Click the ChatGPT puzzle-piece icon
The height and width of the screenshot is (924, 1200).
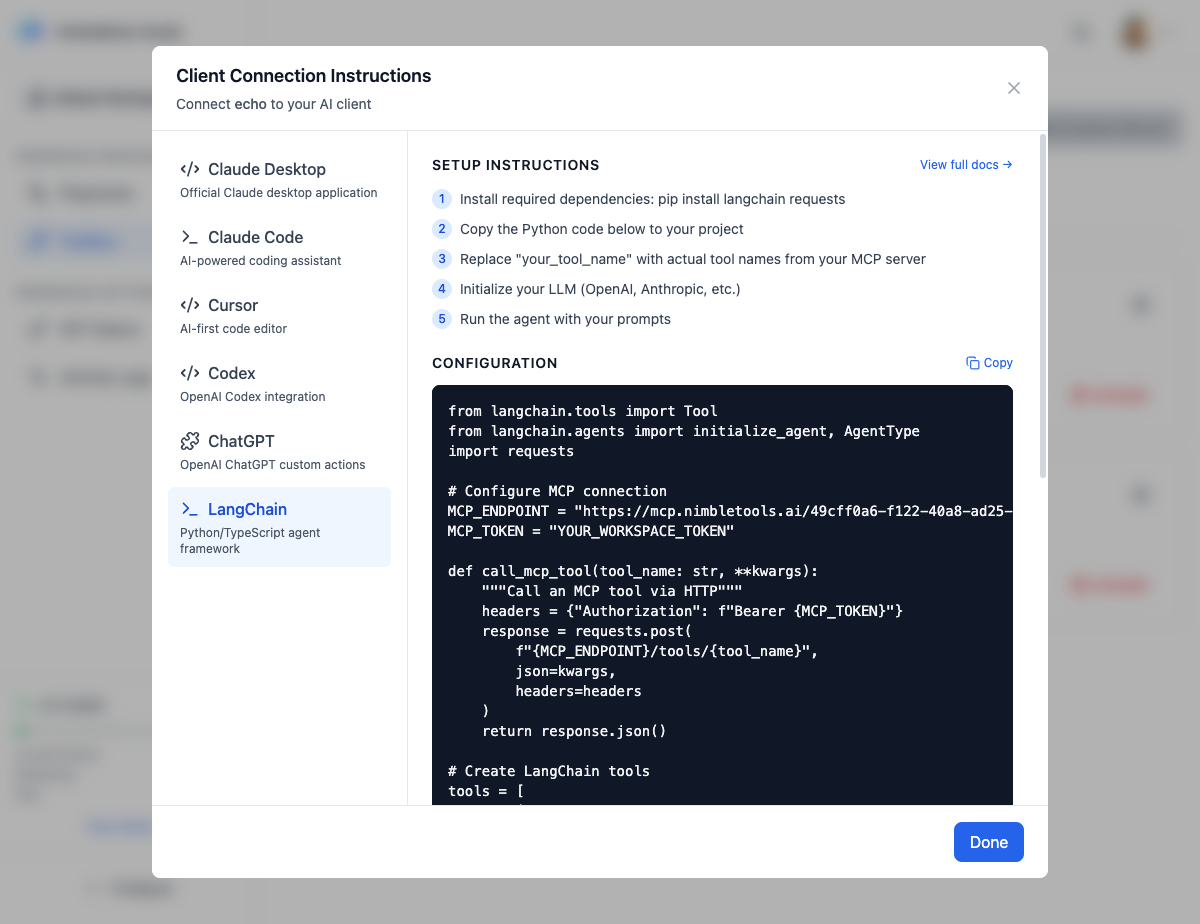coord(189,441)
